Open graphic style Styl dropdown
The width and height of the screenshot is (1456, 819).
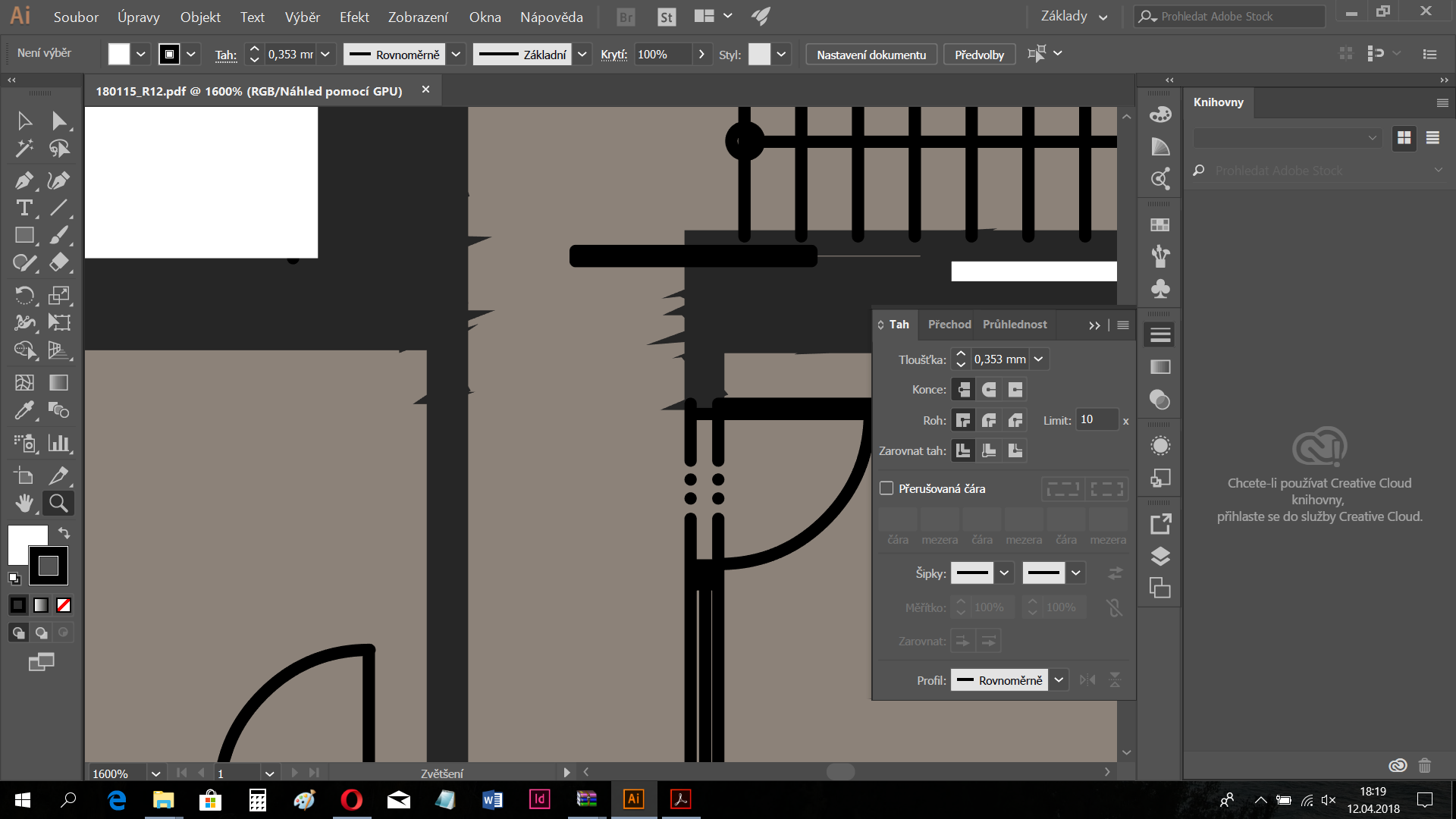click(x=781, y=55)
